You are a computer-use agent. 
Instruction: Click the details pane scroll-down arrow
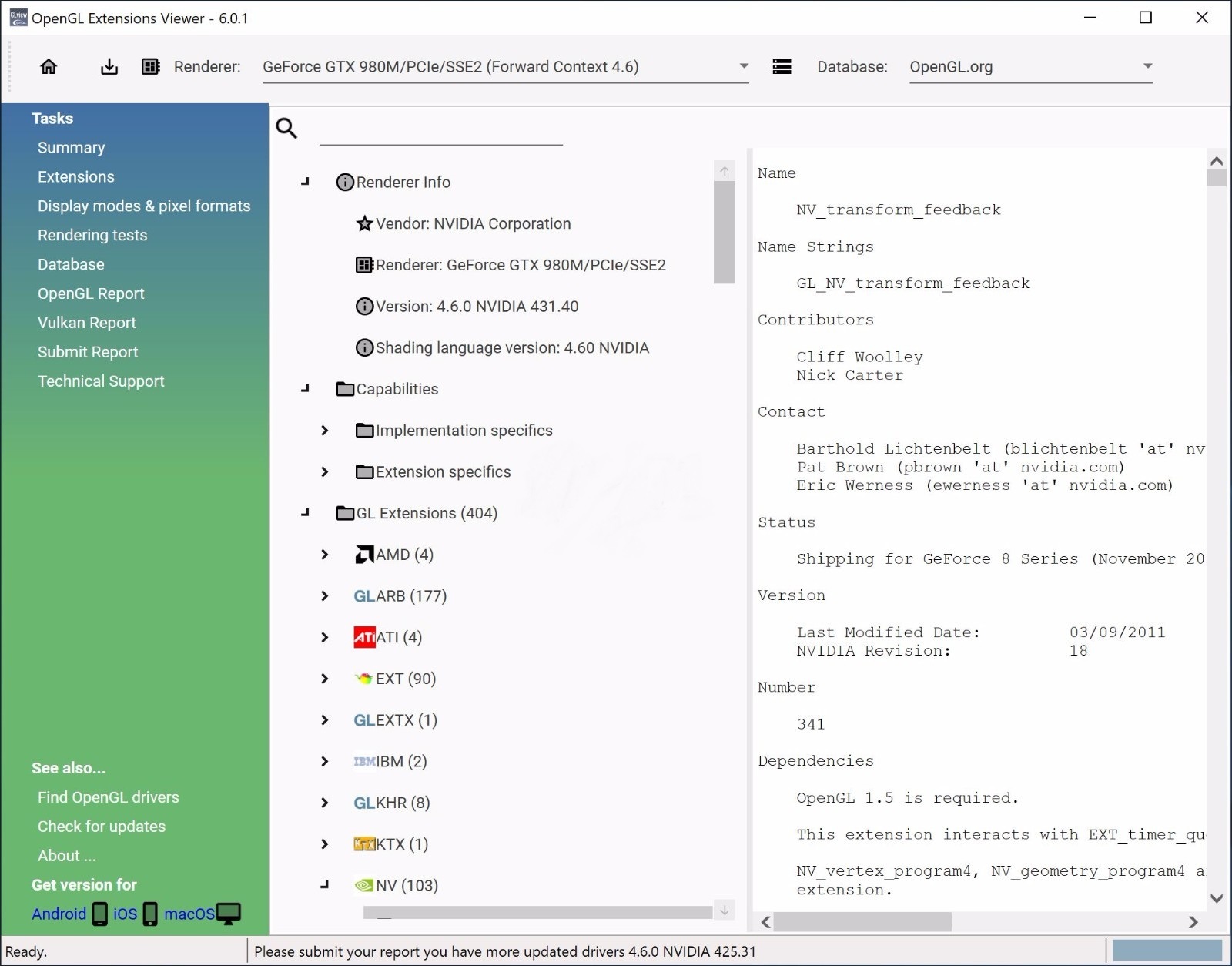click(x=1217, y=898)
